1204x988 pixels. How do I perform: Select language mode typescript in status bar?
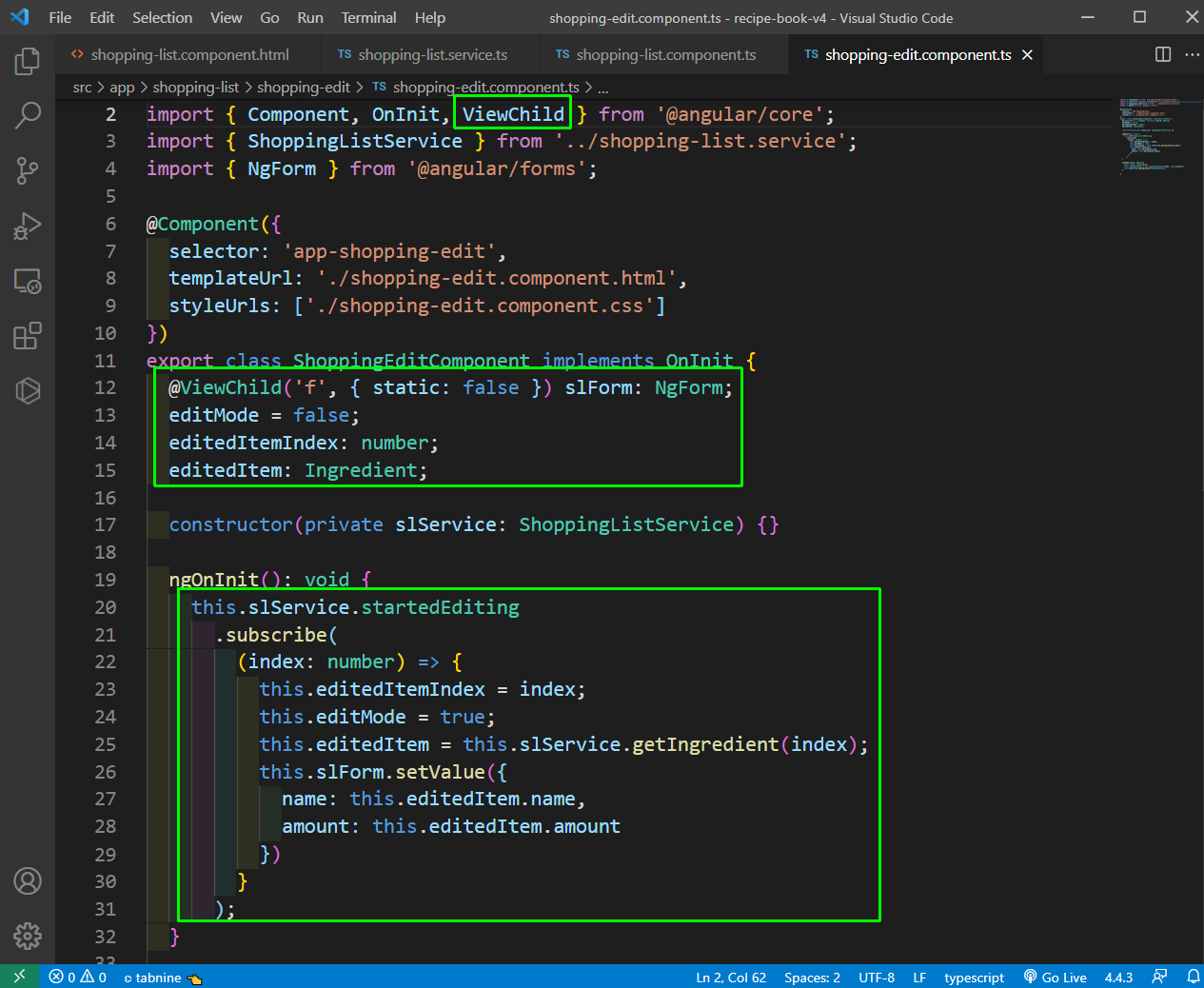coord(974,977)
